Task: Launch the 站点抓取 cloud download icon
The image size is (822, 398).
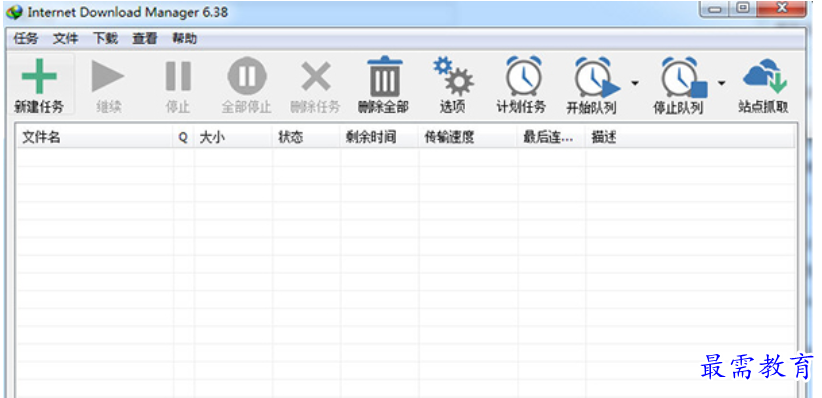Action: [765, 77]
